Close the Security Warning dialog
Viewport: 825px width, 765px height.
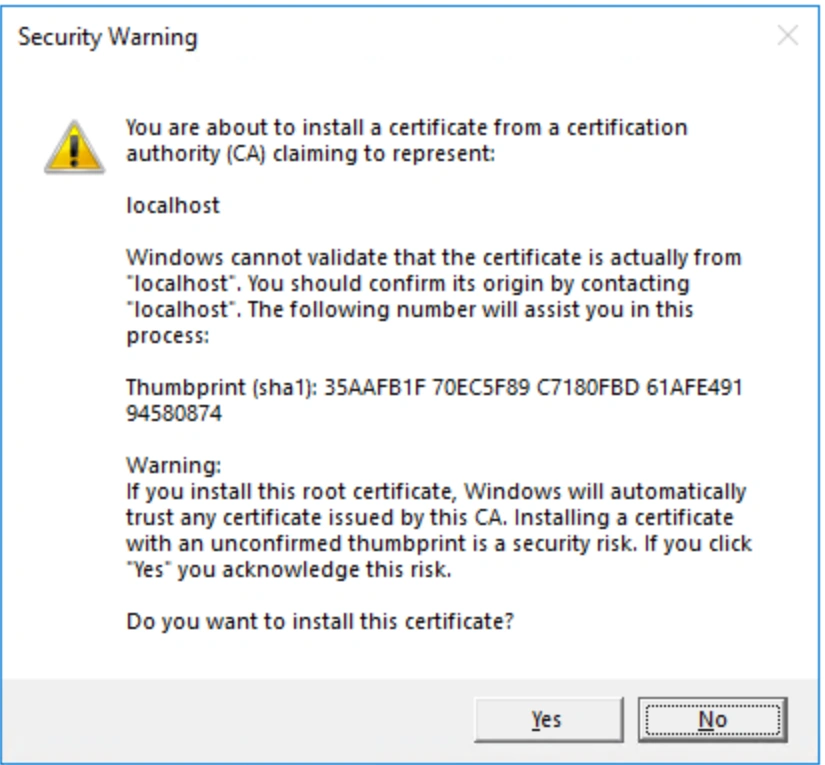788,36
